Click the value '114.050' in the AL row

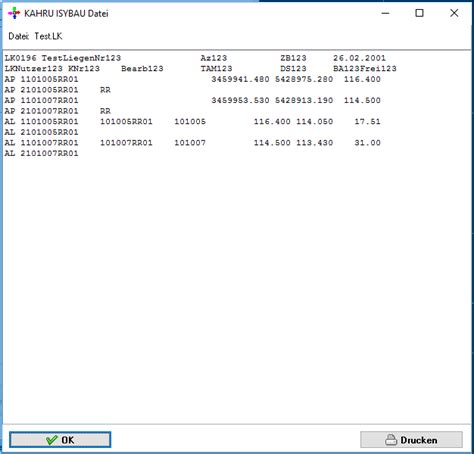pos(315,122)
